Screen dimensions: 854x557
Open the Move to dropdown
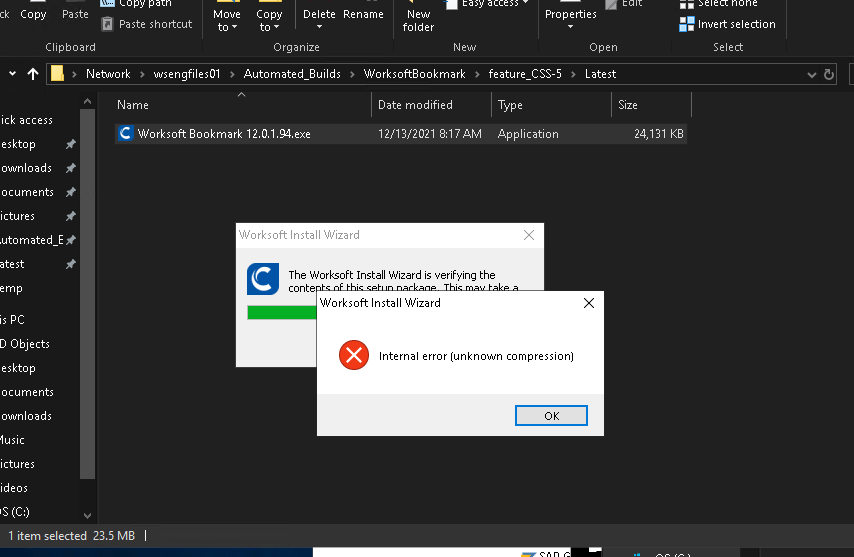(227, 20)
